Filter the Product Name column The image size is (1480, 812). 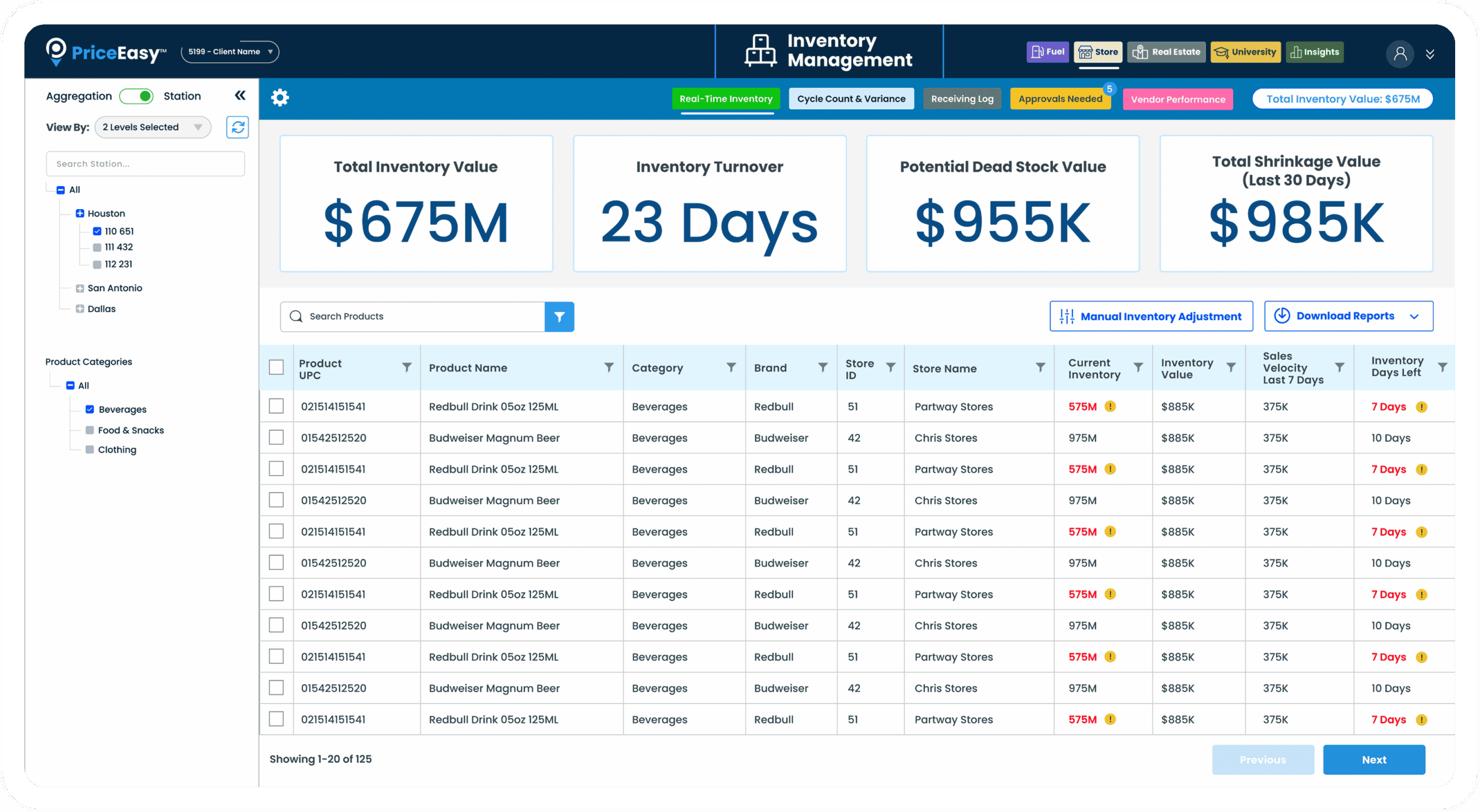coord(608,368)
